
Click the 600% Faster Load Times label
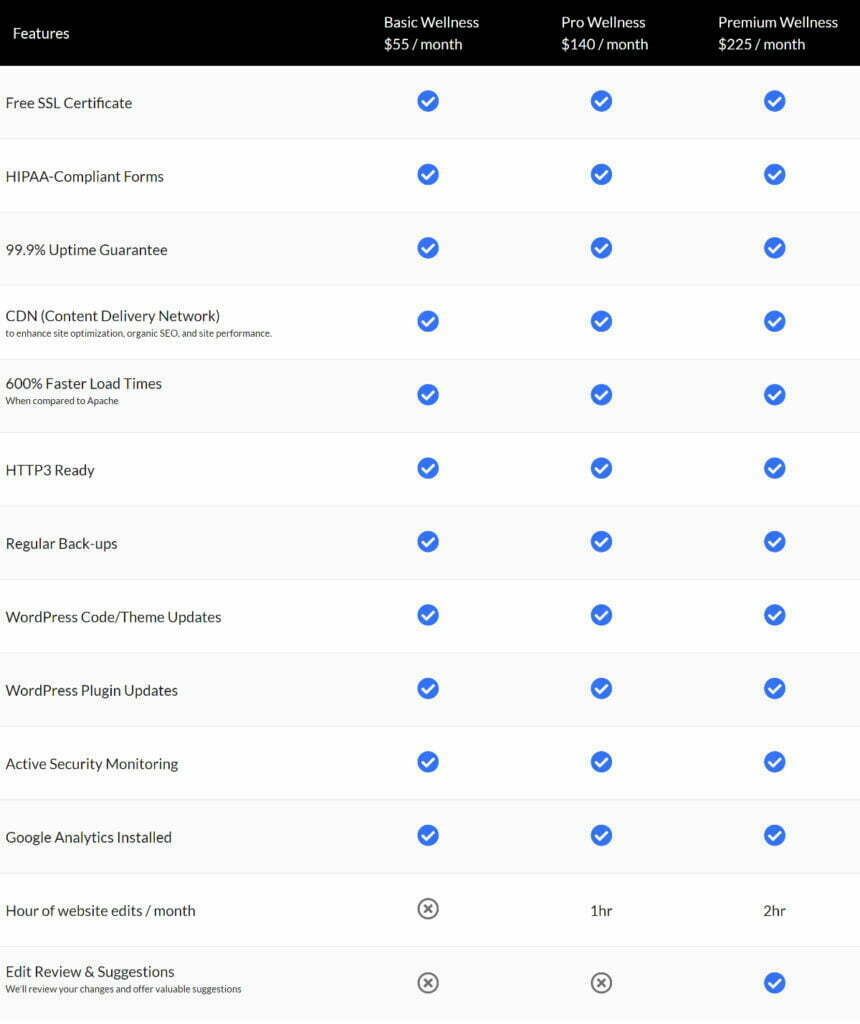(84, 383)
